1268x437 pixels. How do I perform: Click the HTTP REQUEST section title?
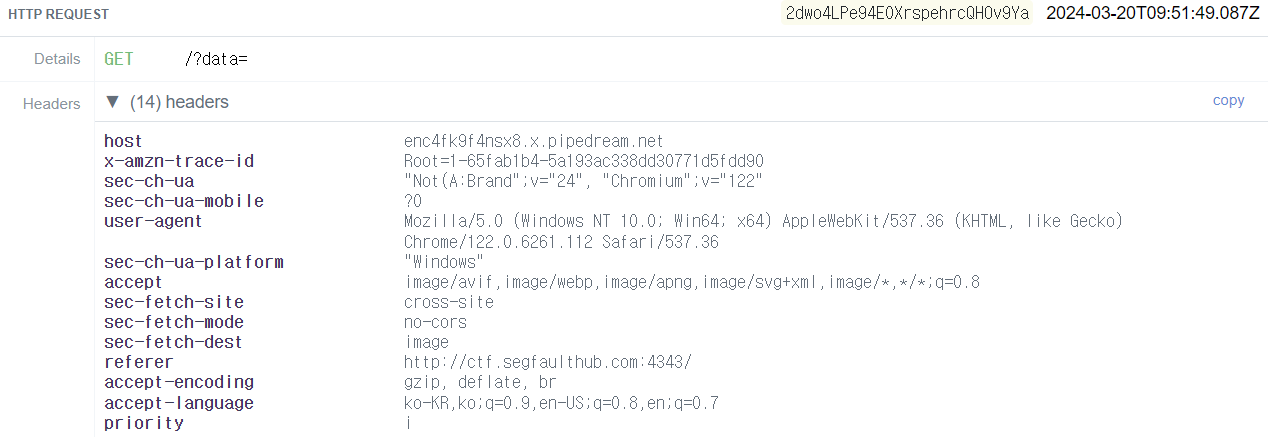[x=59, y=15]
